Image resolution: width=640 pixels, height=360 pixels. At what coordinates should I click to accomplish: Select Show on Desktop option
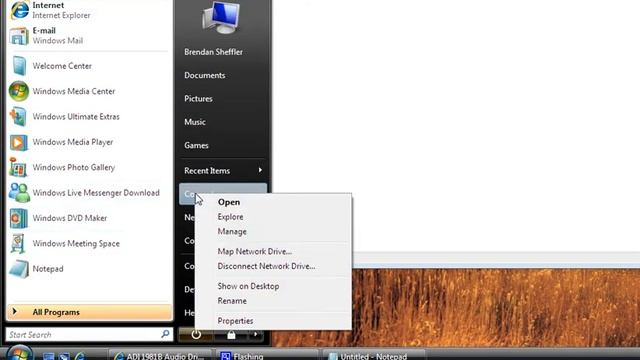(x=248, y=286)
